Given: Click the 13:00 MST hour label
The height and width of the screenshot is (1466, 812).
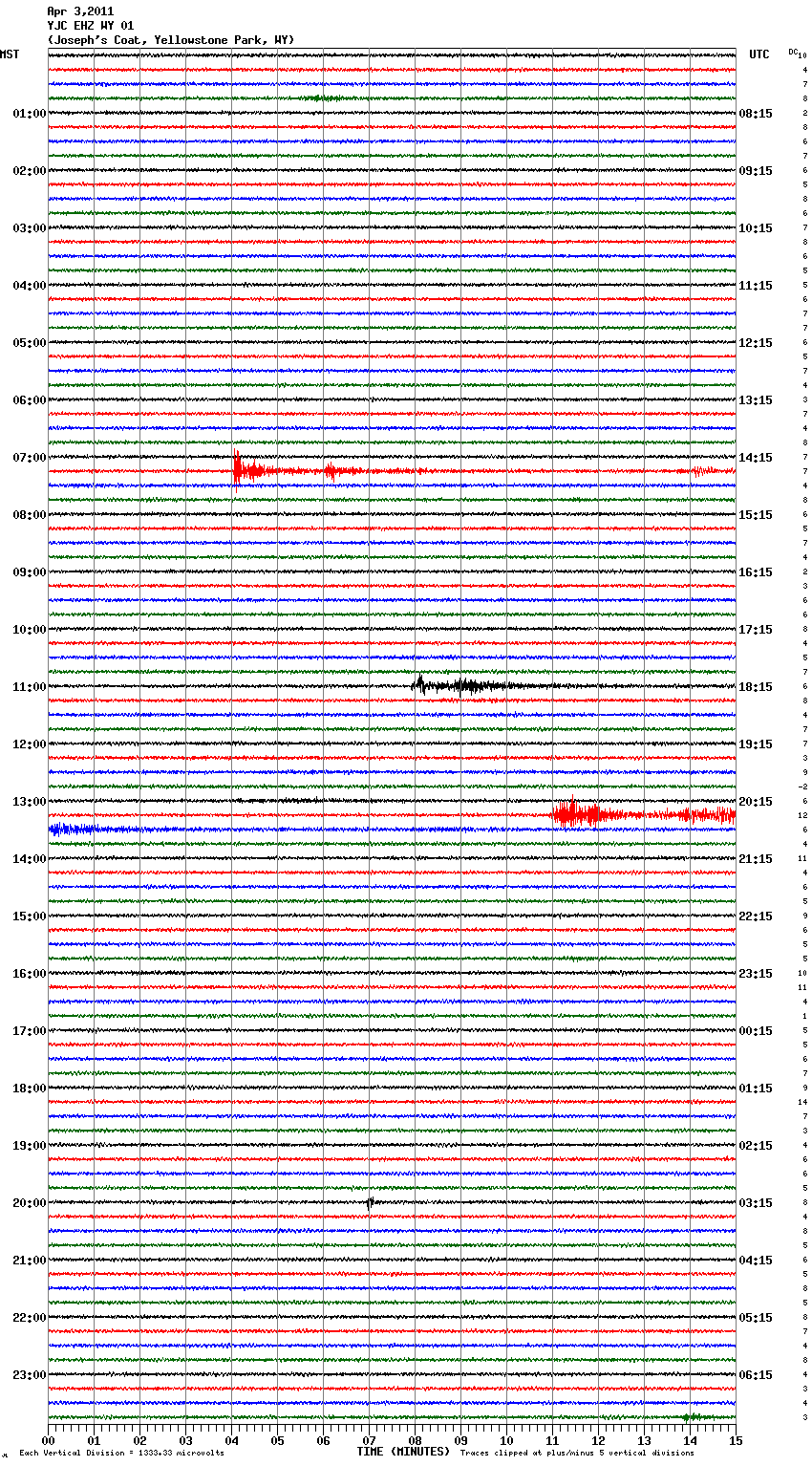Looking at the screenshot, I should 29,802.
